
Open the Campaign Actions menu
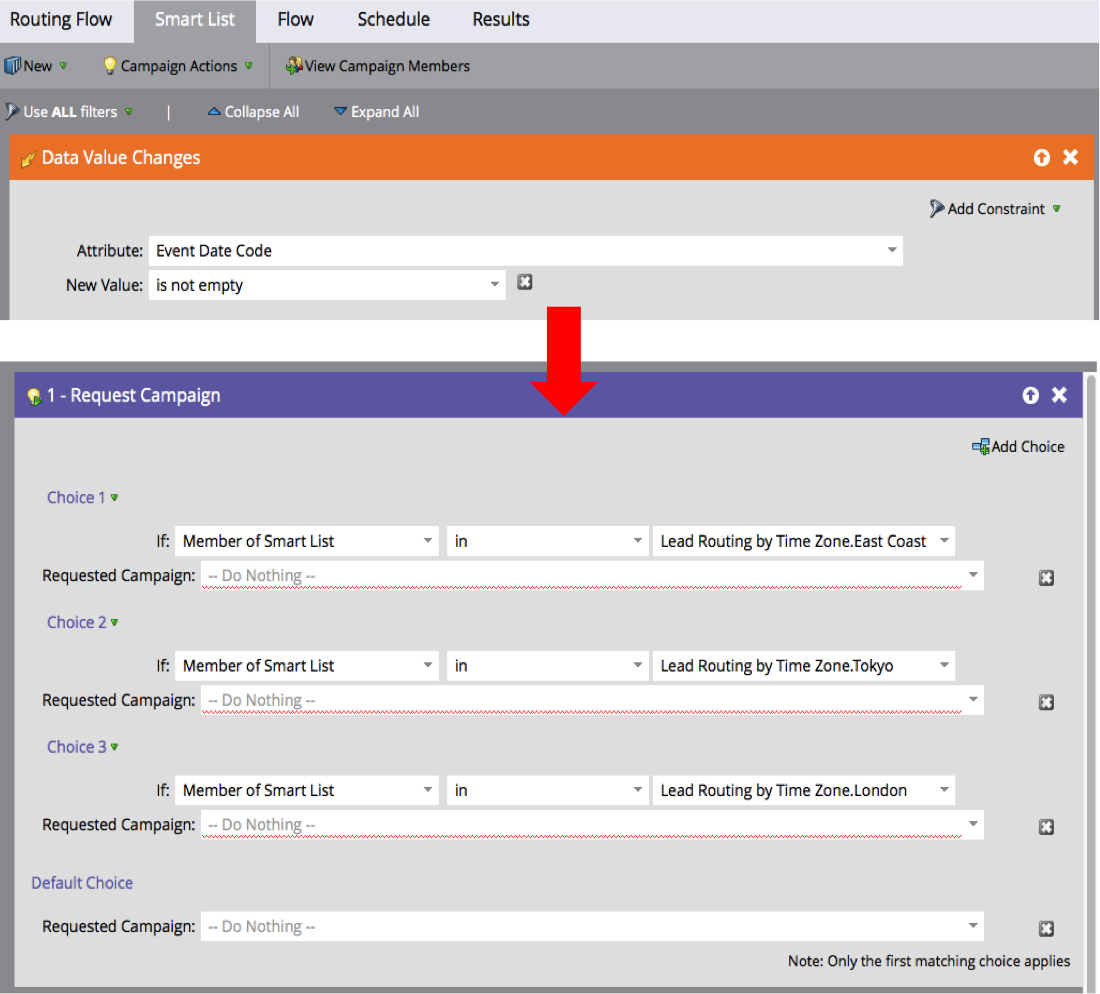[x=178, y=66]
